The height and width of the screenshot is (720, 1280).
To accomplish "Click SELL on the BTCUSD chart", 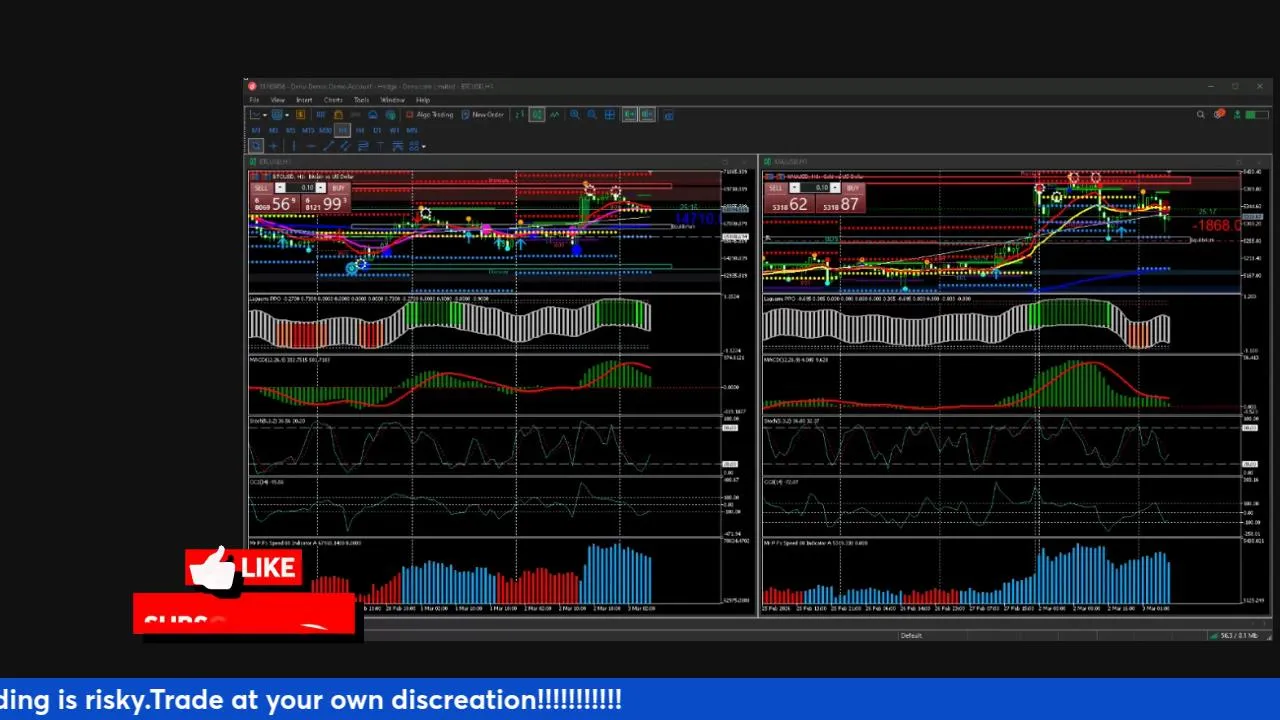I will click(262, 188).
